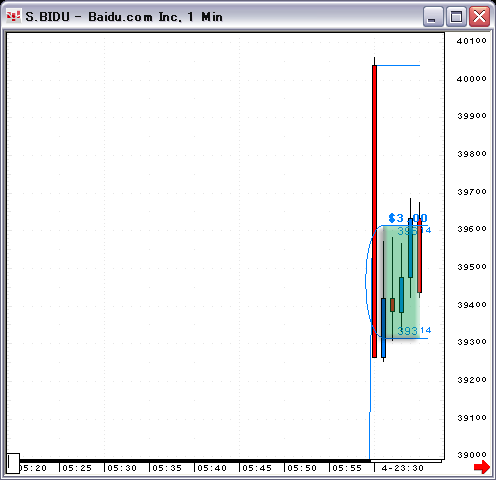Click the first blue candlestick after the red bar
Screen dimensions: 496x480
point(383,328)
